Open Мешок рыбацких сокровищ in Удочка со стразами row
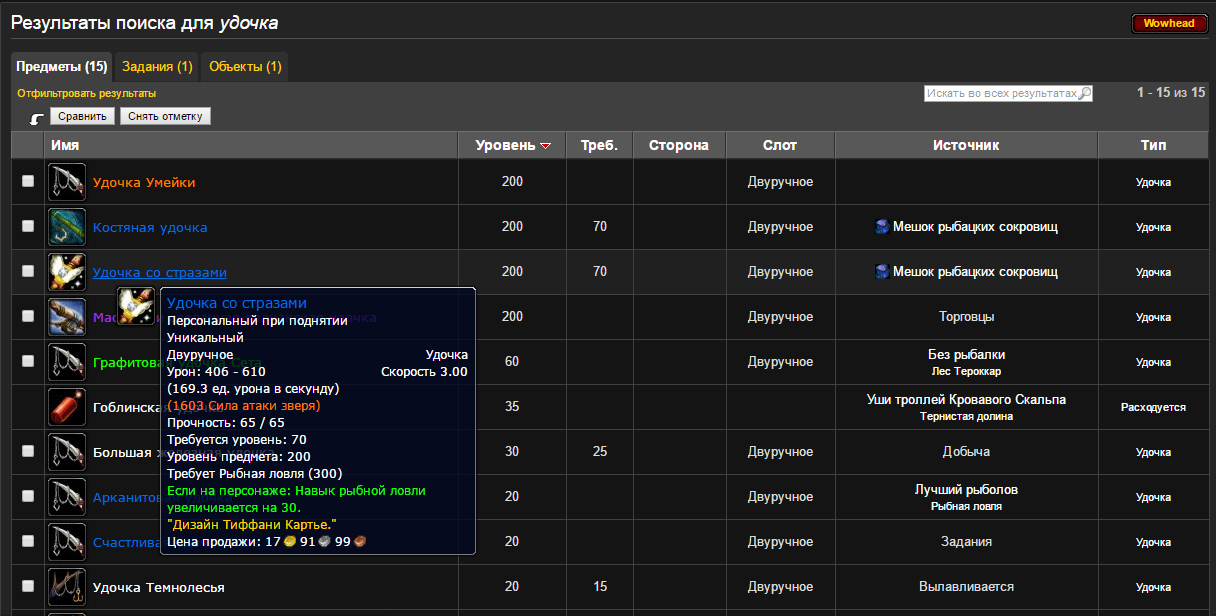The image size is (1216, 616). point(975,272)
